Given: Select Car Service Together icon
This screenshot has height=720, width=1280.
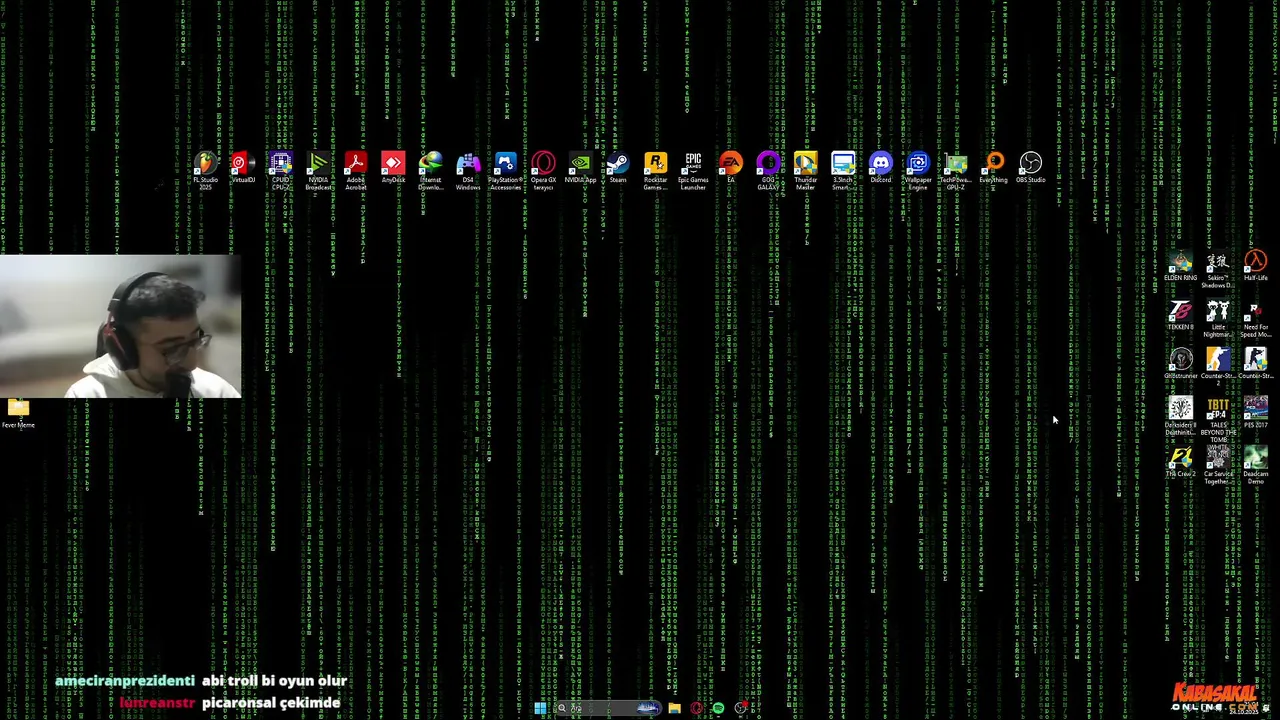Looking at the screenshot, I should pos(1218,466).
